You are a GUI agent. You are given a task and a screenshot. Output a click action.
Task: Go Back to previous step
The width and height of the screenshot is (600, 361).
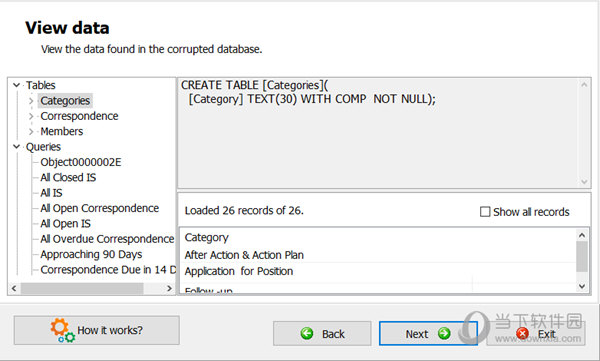(x=322, y=333)
